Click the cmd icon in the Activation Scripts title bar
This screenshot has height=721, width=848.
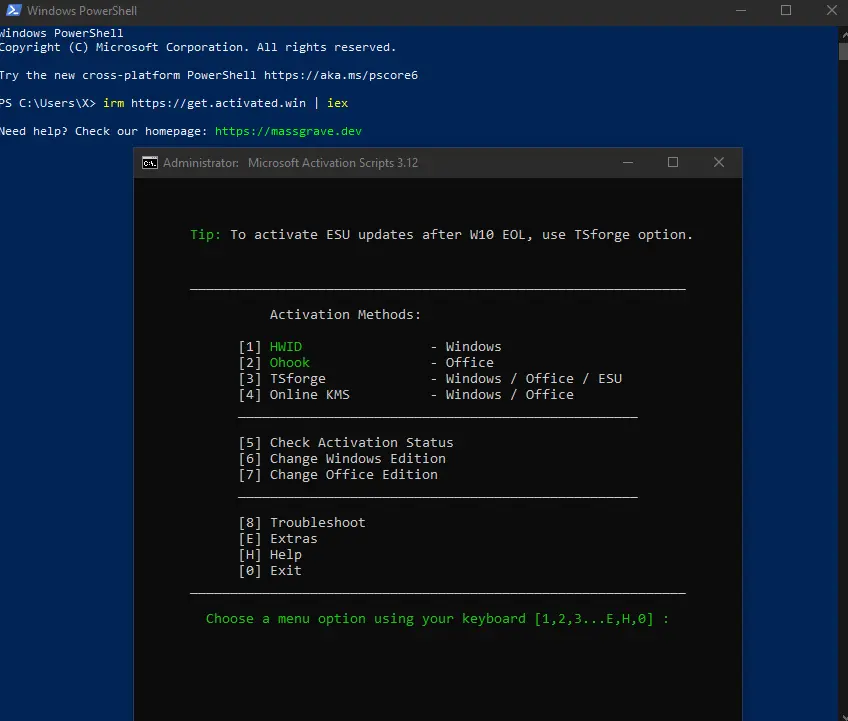click(x=150, y=163)
